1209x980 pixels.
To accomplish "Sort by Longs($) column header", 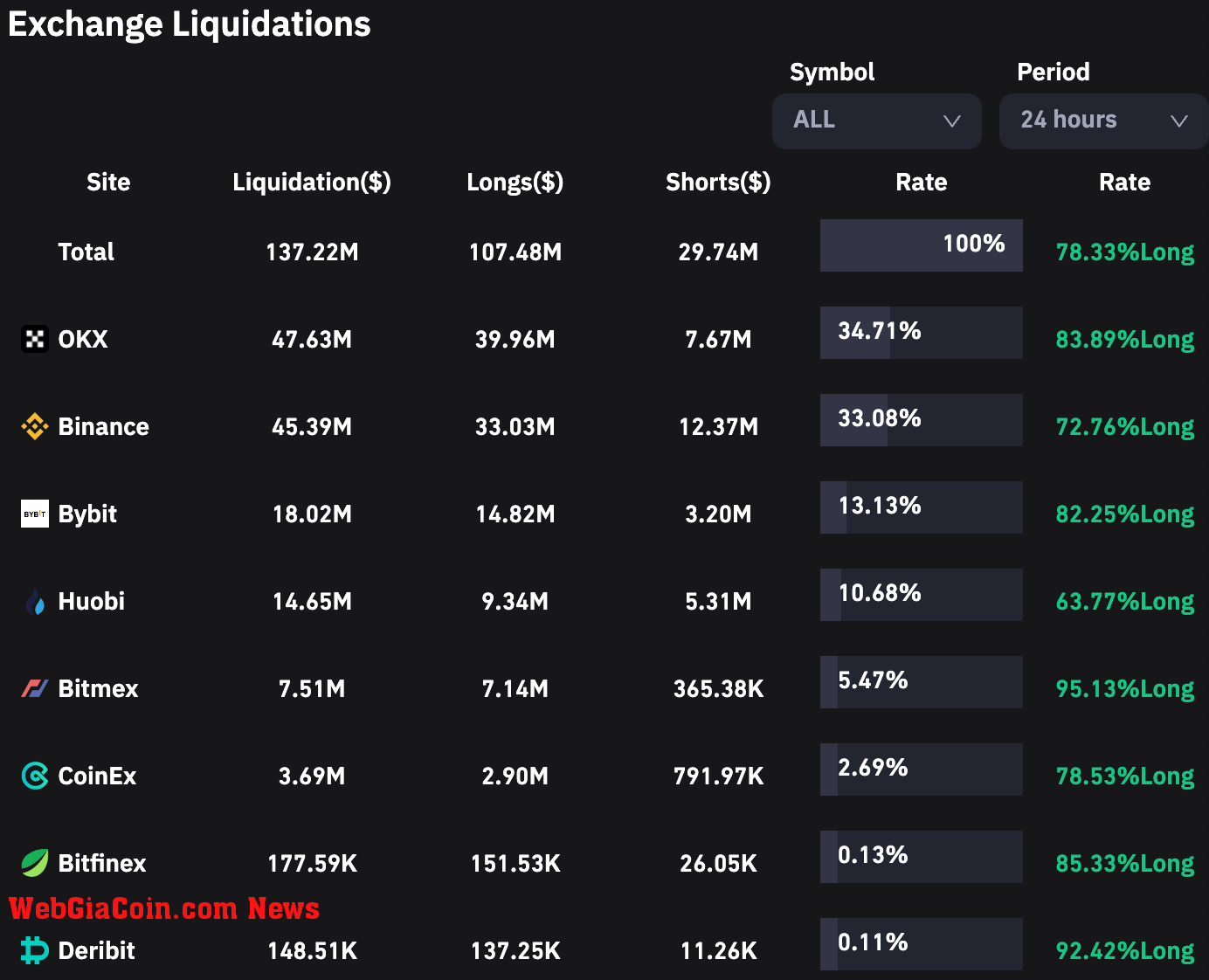I will (x=515, y=182).
